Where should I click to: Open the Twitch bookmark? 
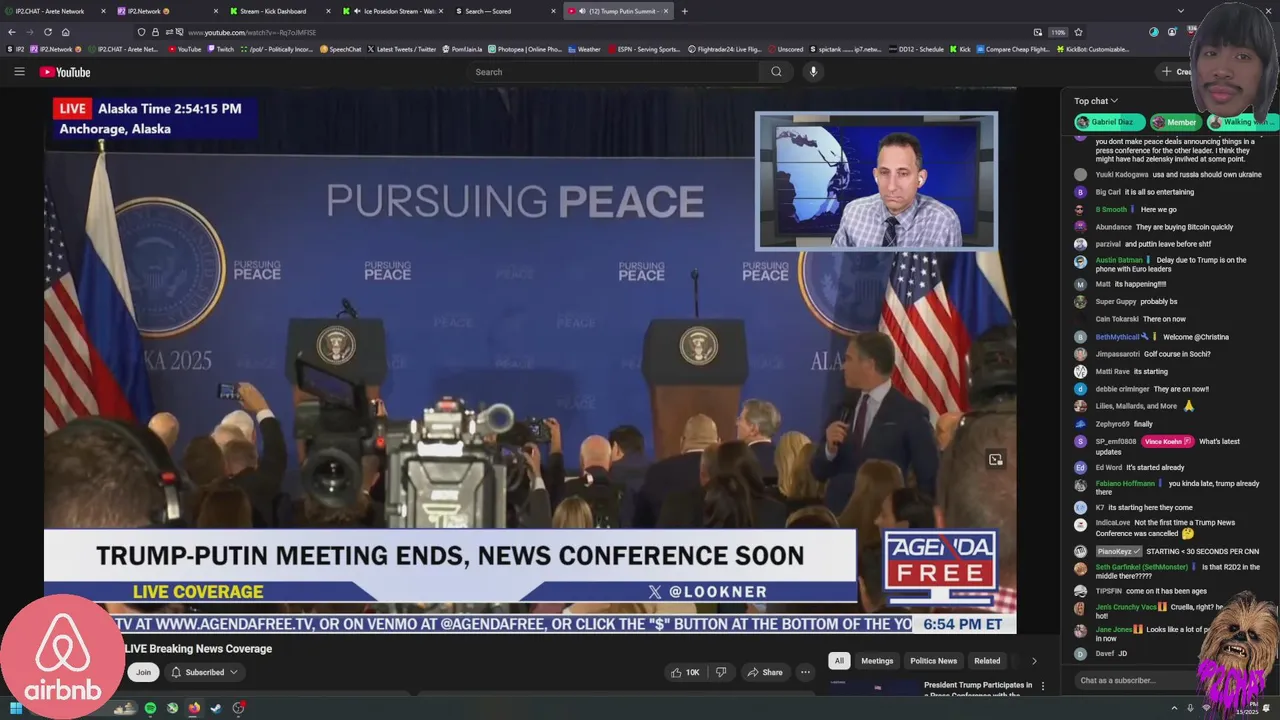tap(221, 49)
